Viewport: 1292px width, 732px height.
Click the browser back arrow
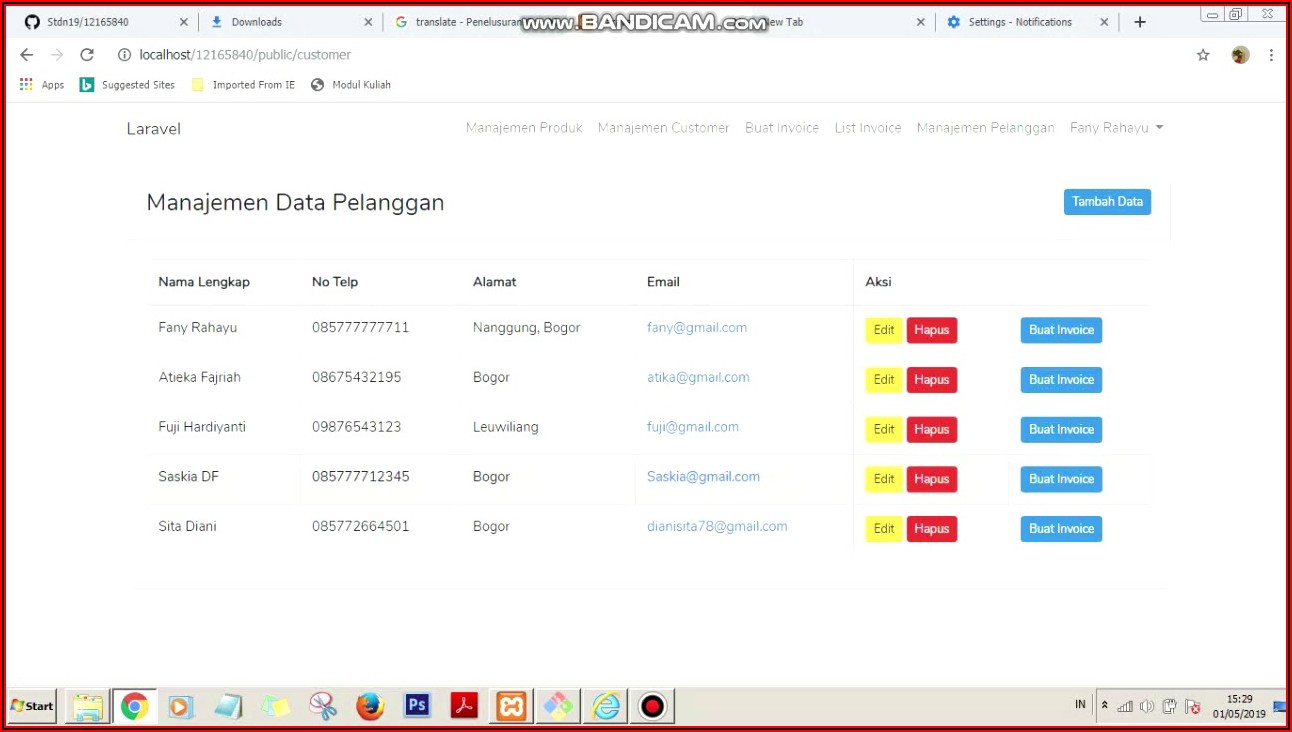(27, 55)
